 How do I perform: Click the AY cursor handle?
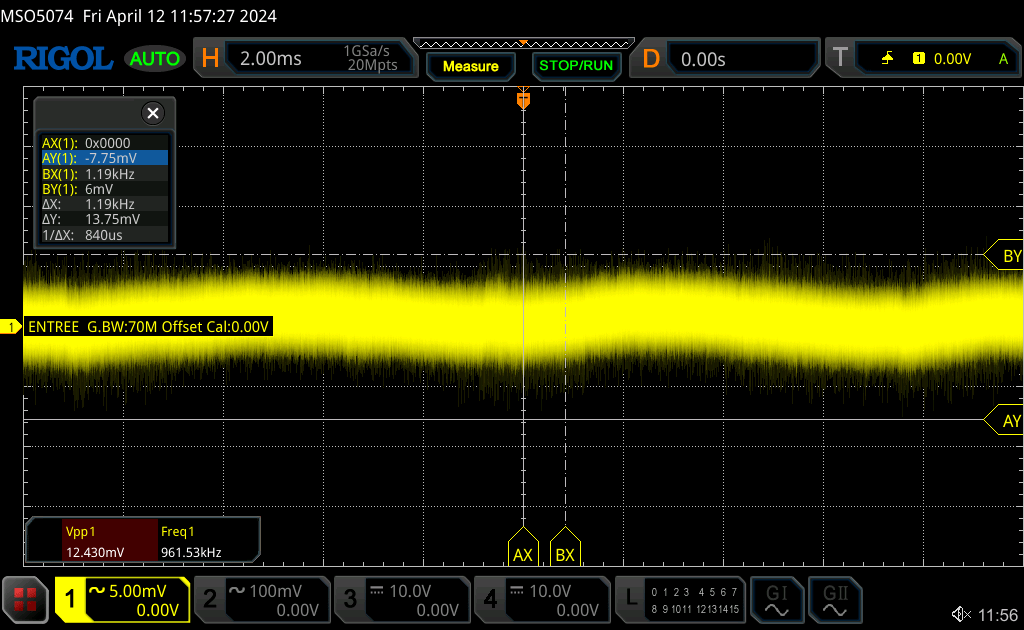point(1005,420)
